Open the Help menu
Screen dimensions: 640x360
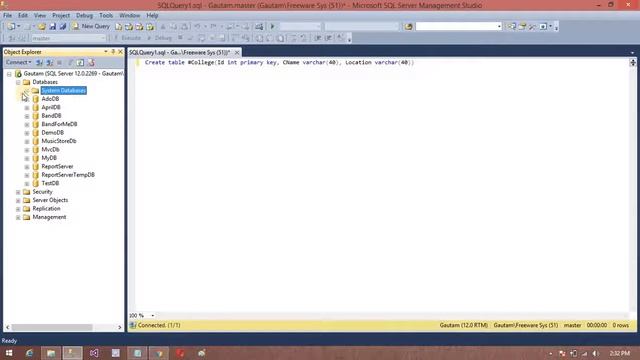(152, 15)
